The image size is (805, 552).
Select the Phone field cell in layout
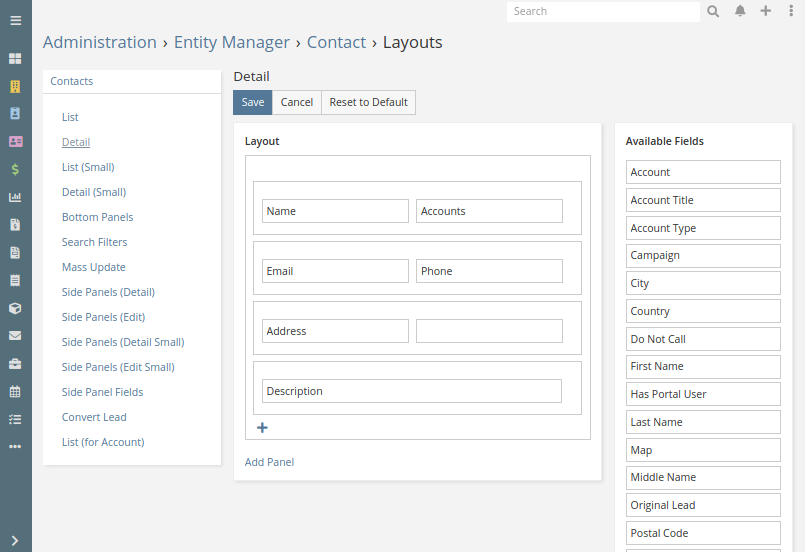[489, 271]
